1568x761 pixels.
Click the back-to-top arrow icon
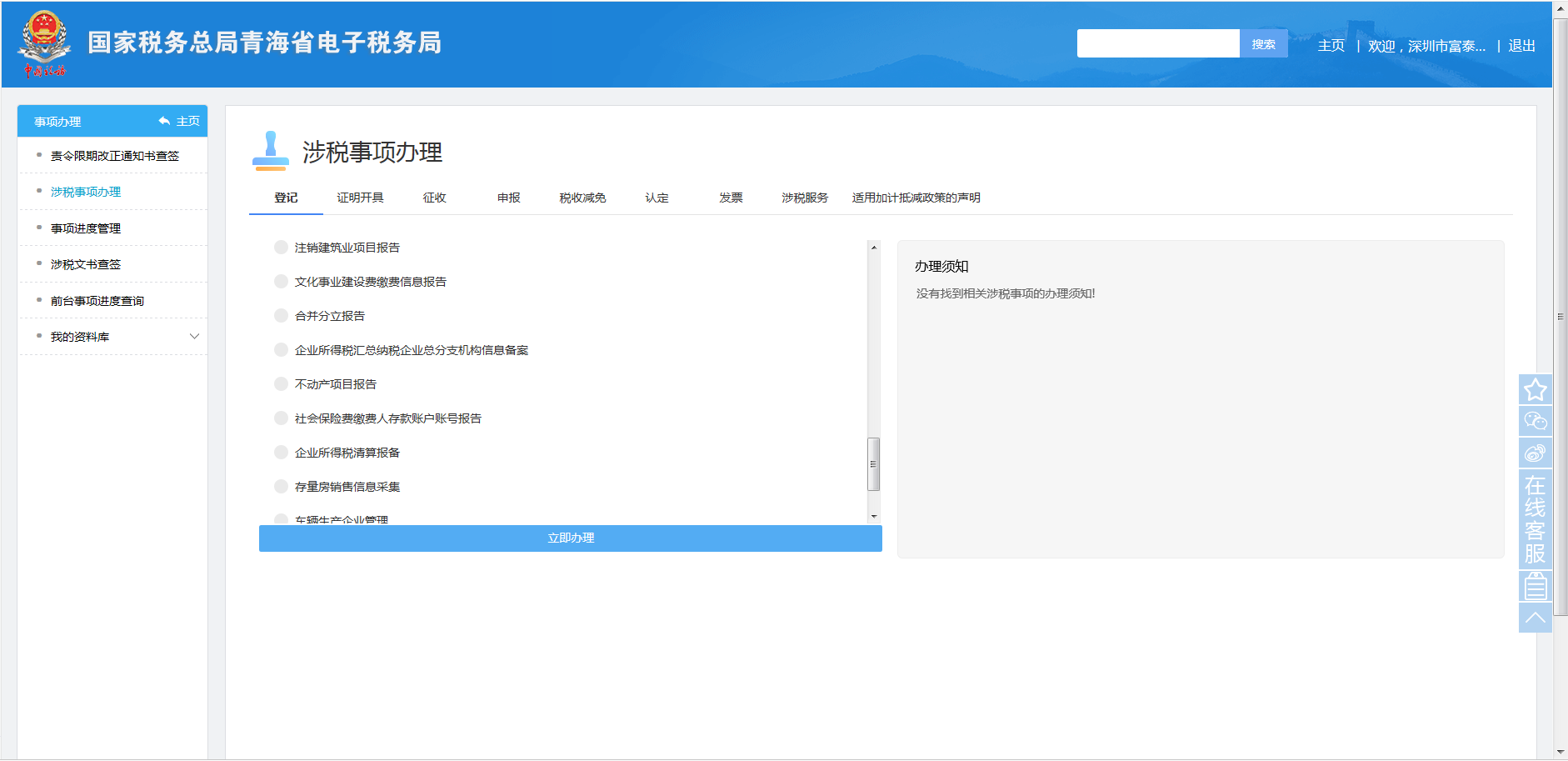tap(1535, 618)
